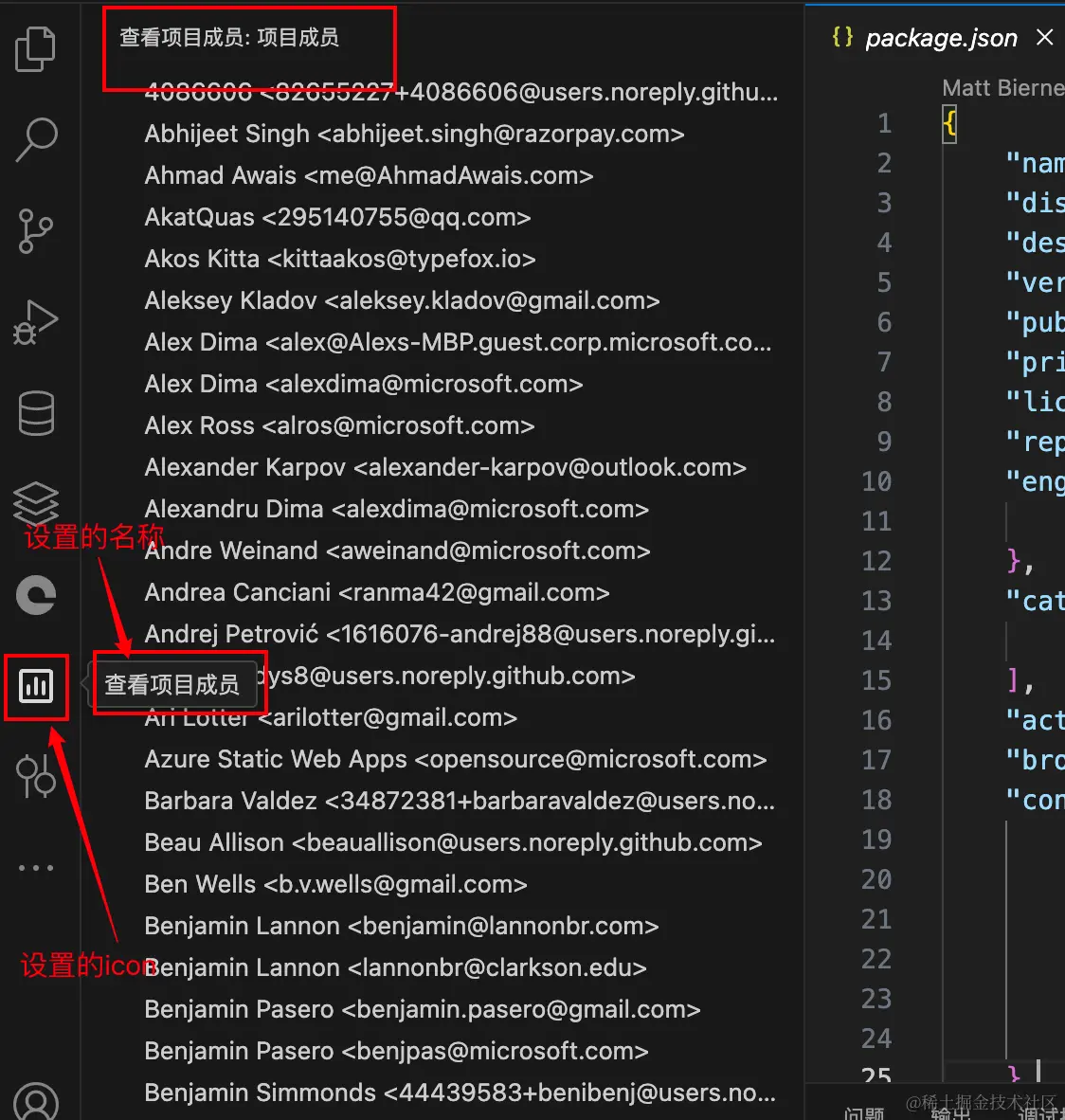Open the Source Control icon

[x=36, y=230]
